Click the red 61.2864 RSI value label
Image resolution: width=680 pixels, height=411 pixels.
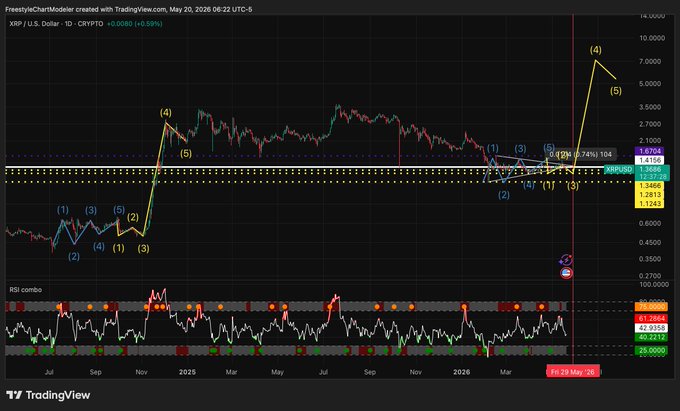pyautogui.click(x=652, y=318)
